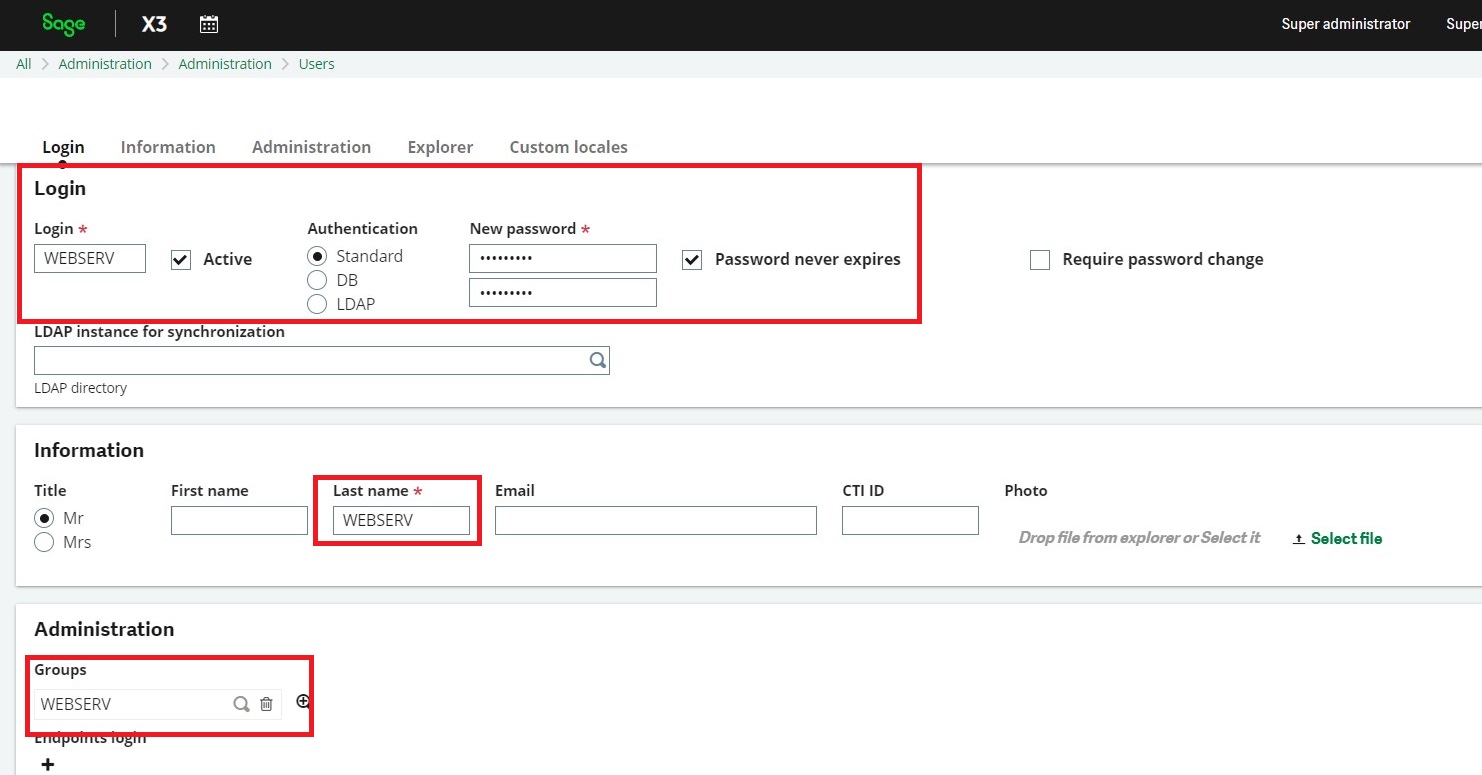
Task: Select the Mrs title option
Action: click(x=44, y=541)
